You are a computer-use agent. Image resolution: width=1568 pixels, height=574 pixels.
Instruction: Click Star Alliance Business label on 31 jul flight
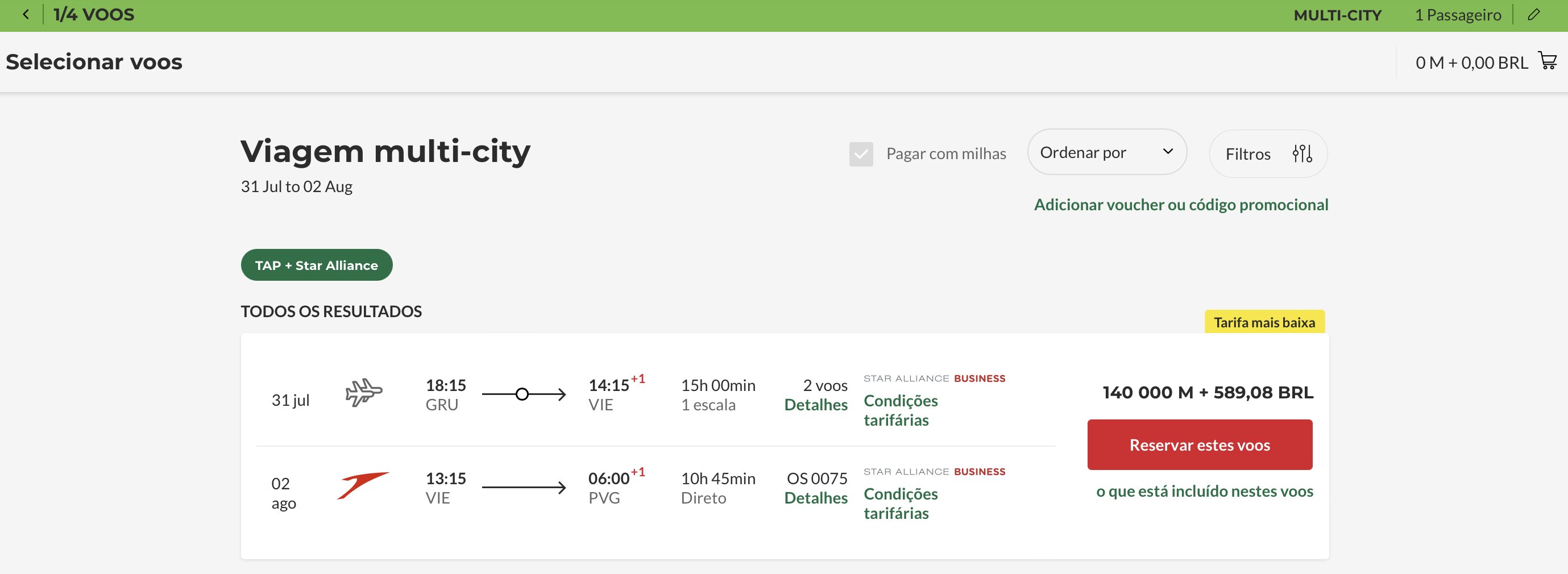(x=934, y=378)
